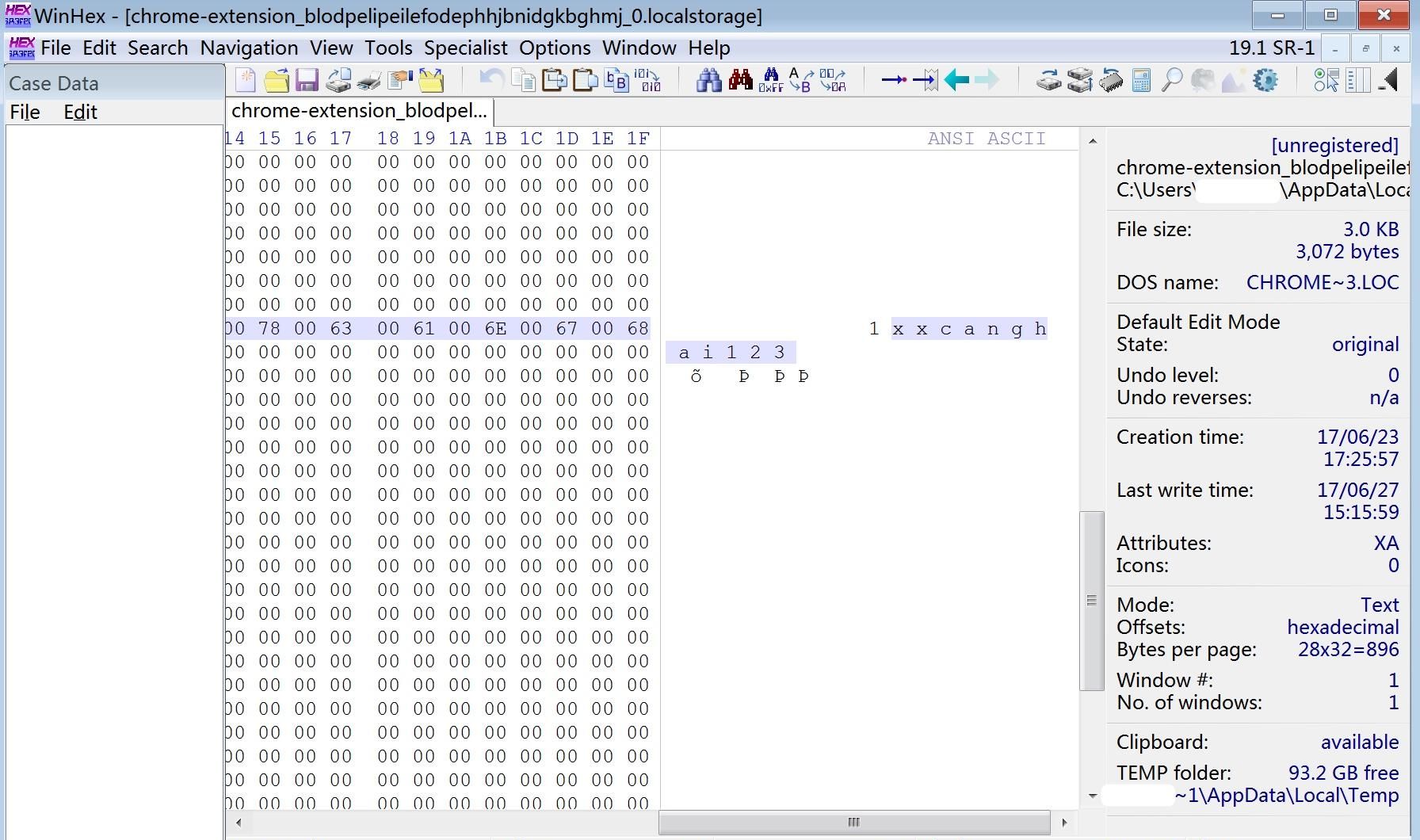Viewport: 1420px width, 840px height.
Task: Open General Options gear icon
Action: [x=1265, y=80]
